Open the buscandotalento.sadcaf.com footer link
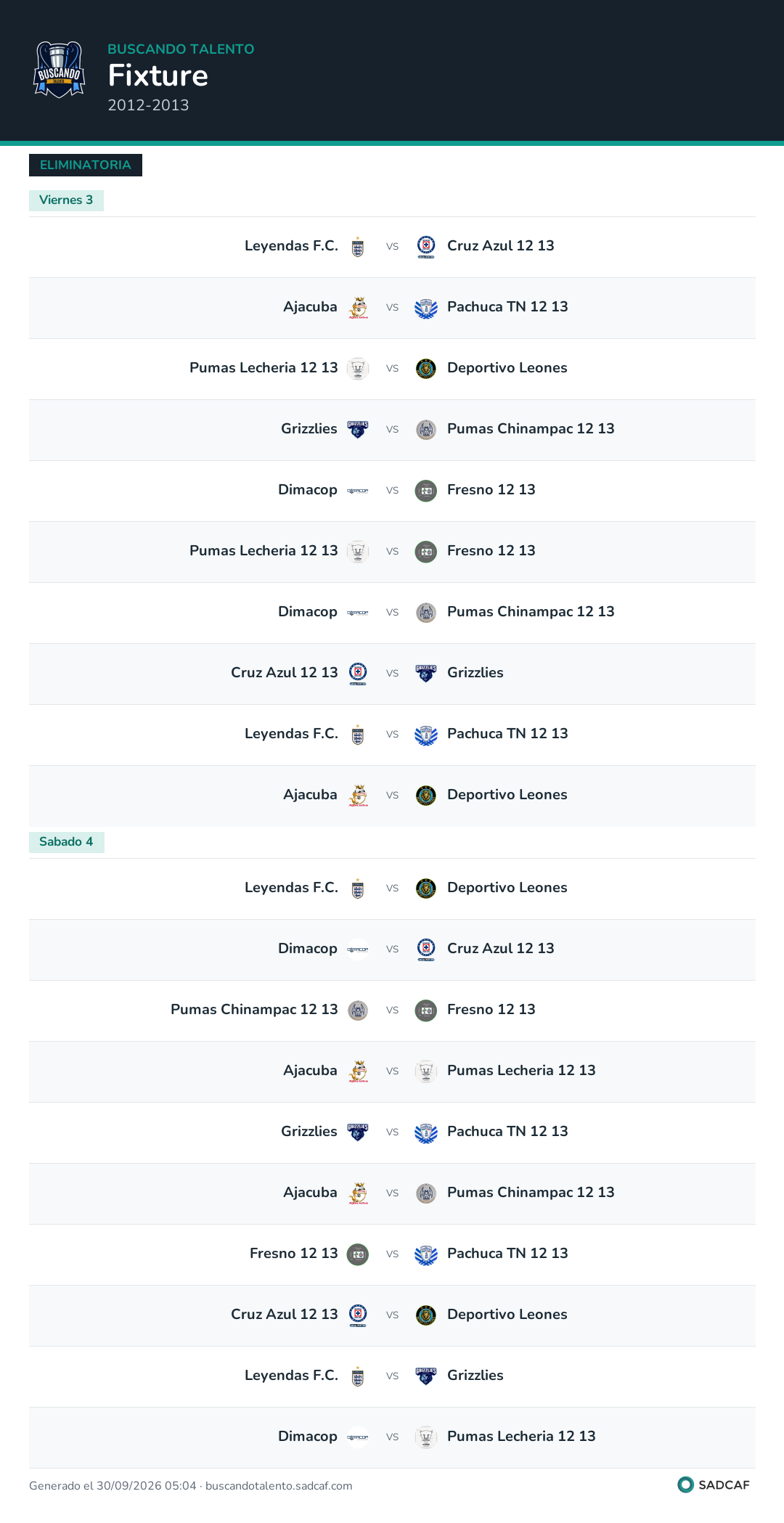Screen dimensions: 784x1523 tap(279, 1486)
